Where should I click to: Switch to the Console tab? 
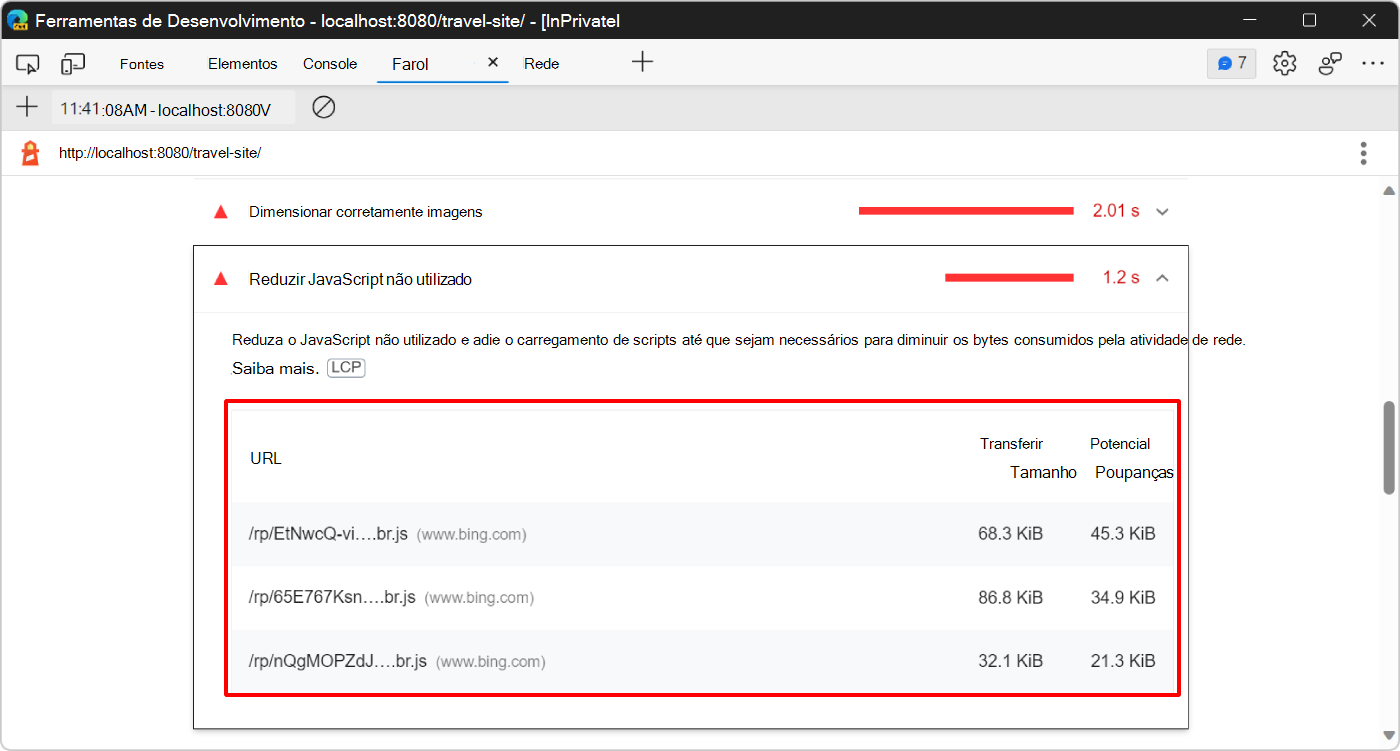[329, 63]
